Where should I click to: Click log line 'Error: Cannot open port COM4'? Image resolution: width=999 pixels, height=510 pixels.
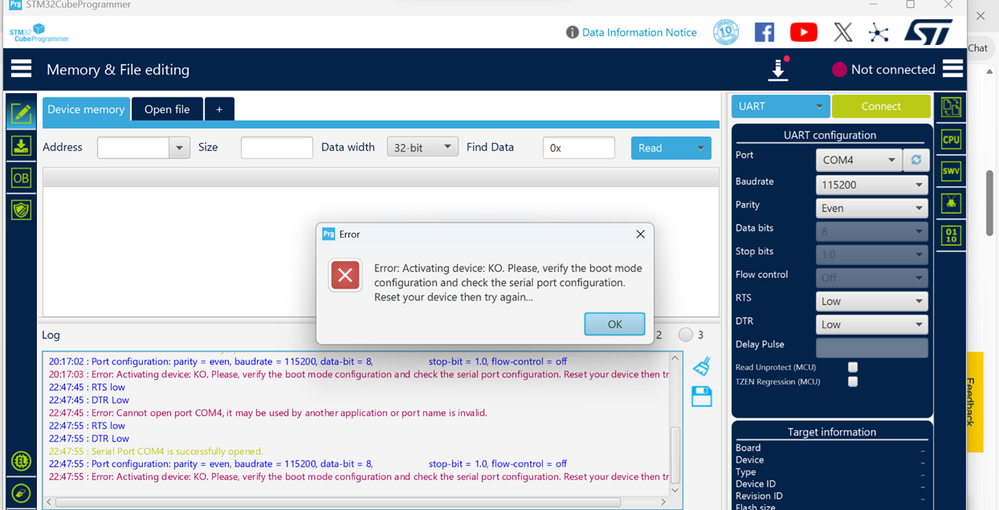pyautogui.click(x=268, y=413)
